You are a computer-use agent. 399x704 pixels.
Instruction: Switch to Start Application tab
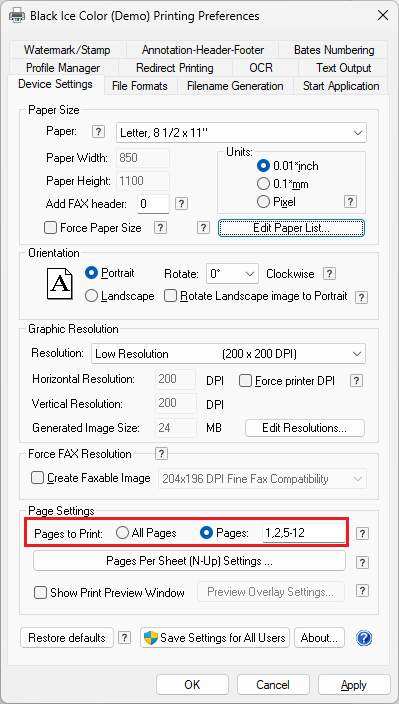pos(341,86)
